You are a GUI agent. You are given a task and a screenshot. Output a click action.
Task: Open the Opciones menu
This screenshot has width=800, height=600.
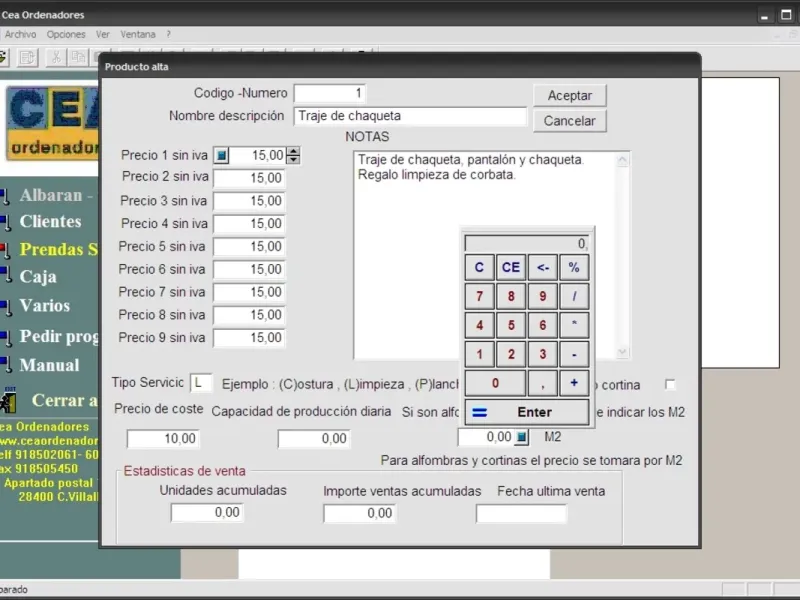pyautogui.click(x=66, y=34)
